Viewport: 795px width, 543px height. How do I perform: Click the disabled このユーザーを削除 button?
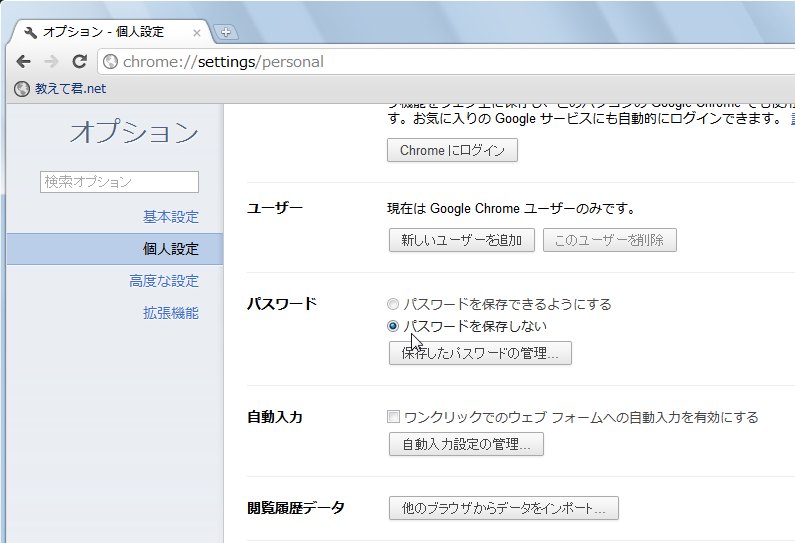pyautogui.click(x=609, y=240)
